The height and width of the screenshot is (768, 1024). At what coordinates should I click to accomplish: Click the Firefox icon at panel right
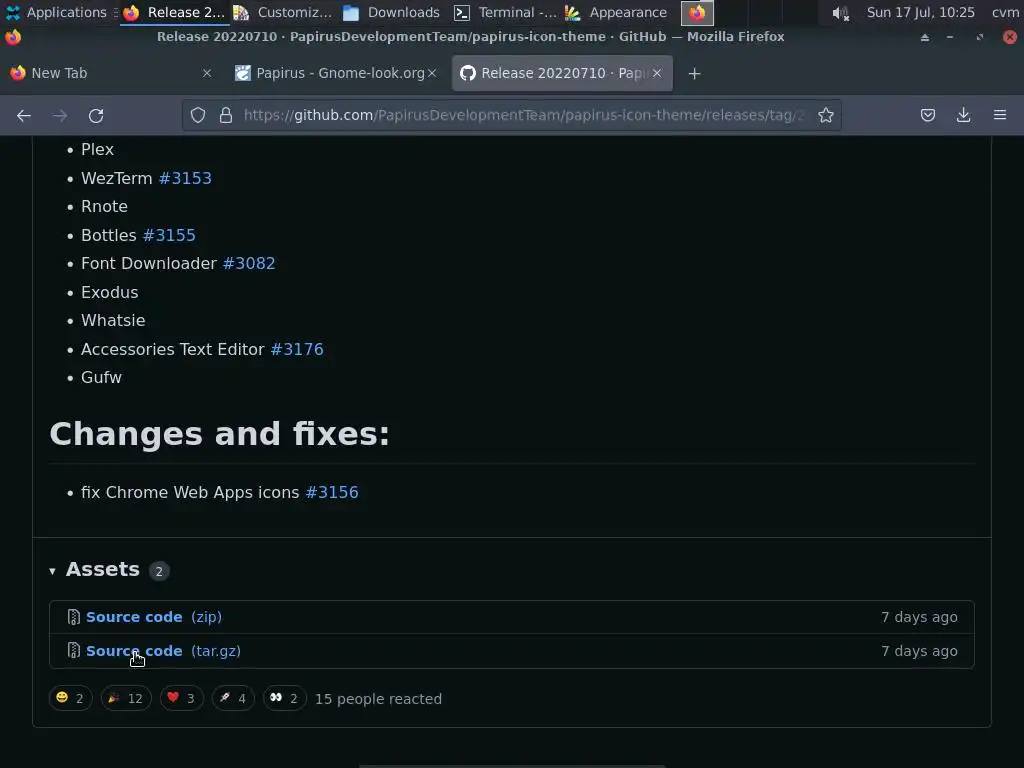point(697,12)
